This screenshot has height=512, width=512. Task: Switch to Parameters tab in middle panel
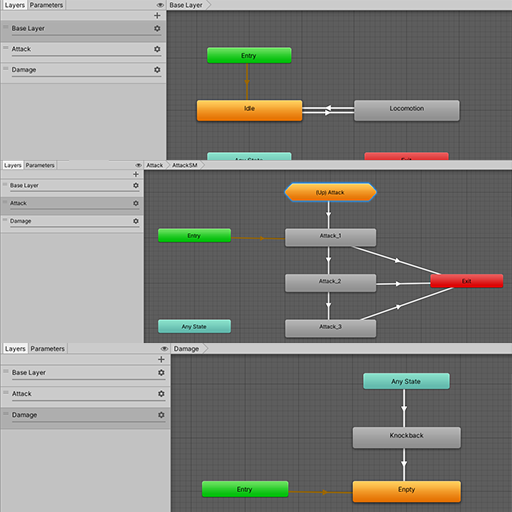click(40, 165)
